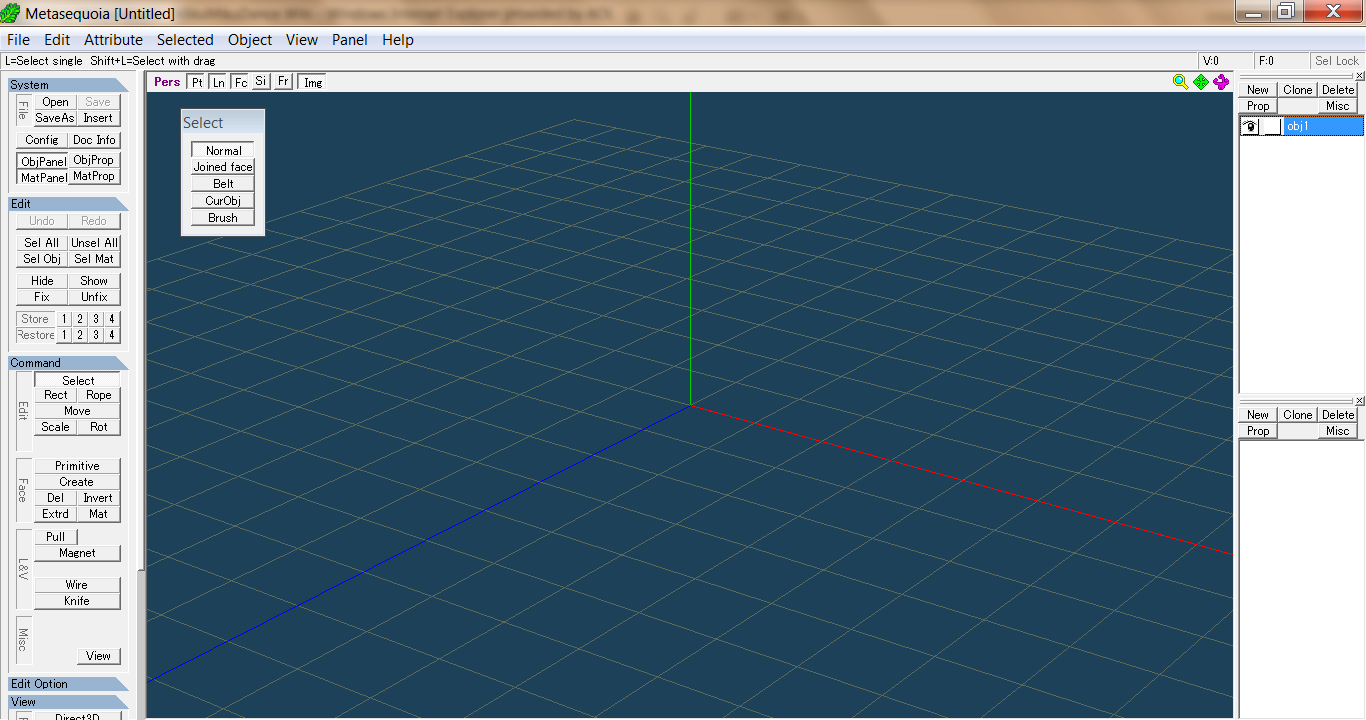Activate the Primitive command

pos(77,466)
